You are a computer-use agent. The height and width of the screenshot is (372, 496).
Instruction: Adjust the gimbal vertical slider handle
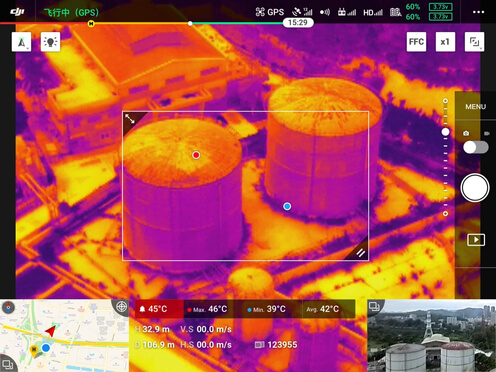(445, 132)
